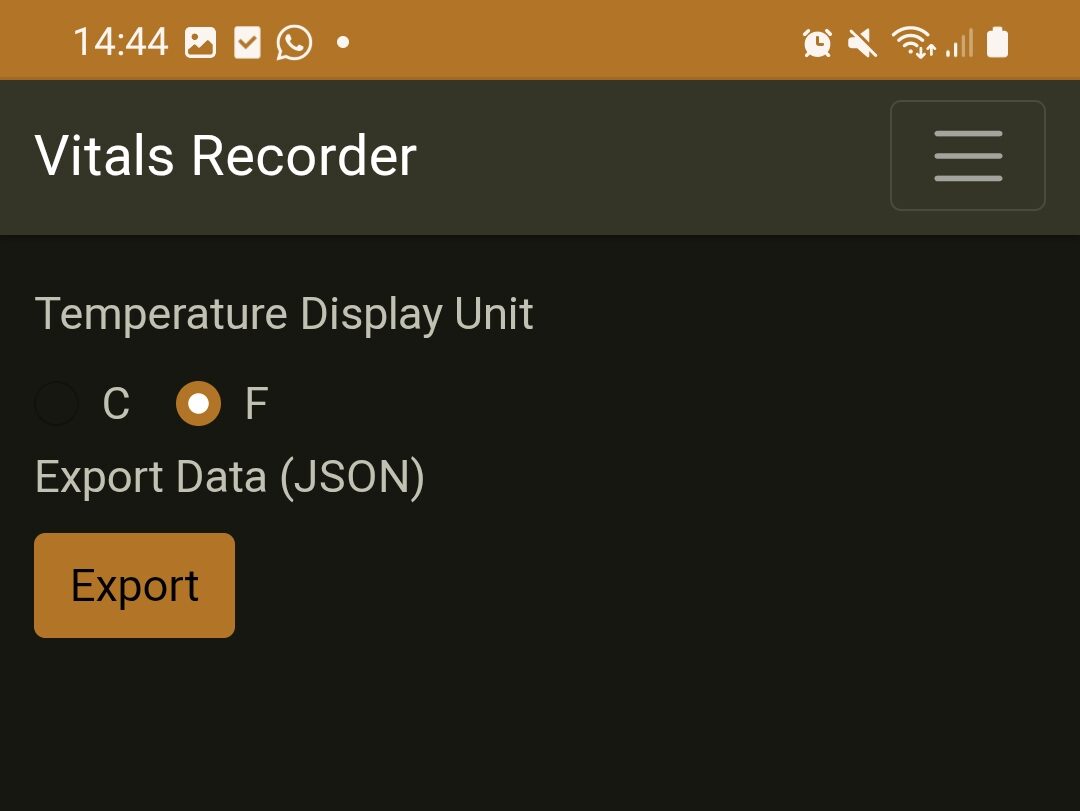The width and height of the screenshot is (1080, 811).
Task: Tap the 14:44 status bar clock
Action: click(x=121, y=43)
